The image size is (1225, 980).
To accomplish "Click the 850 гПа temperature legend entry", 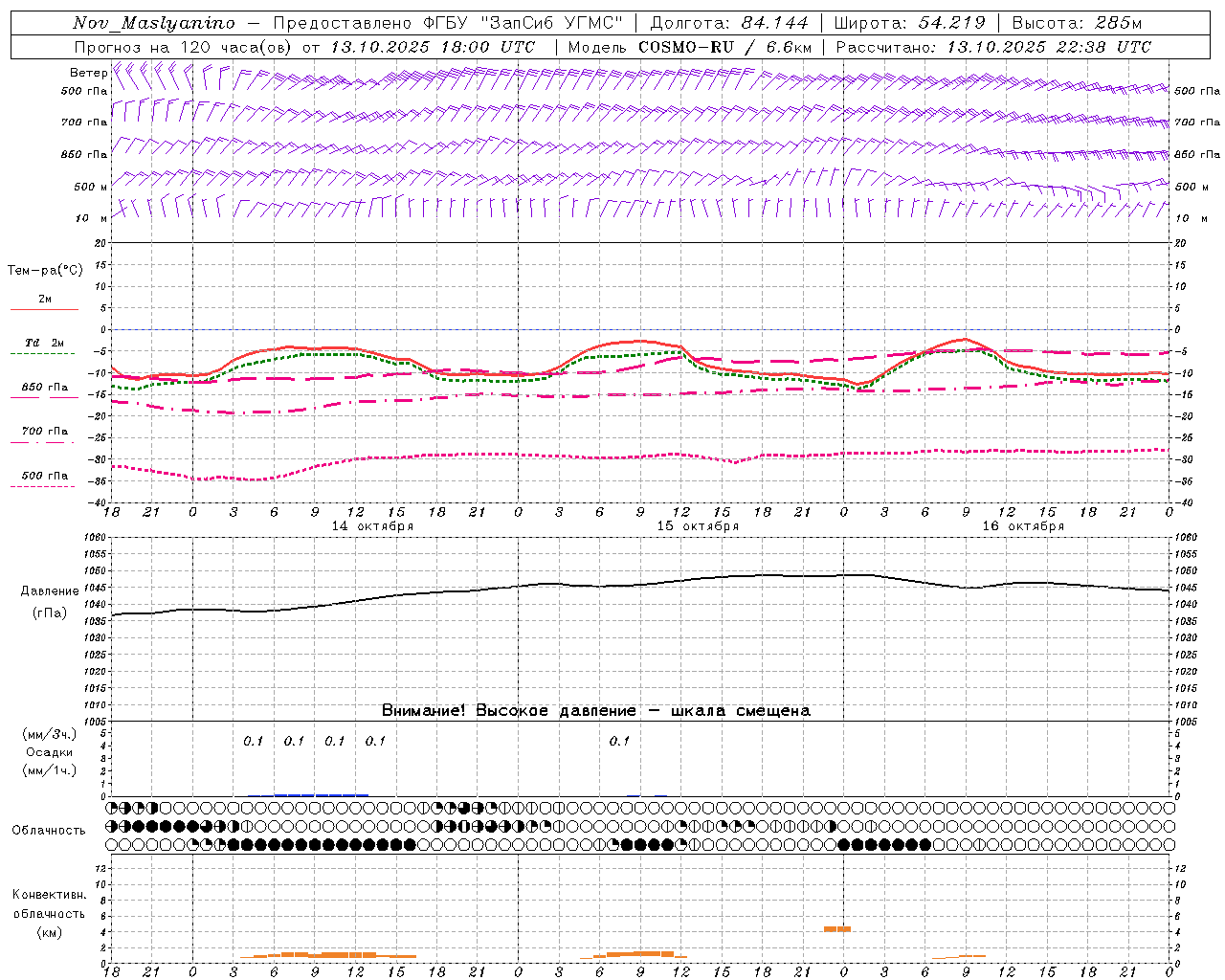I will coord(44,388).
